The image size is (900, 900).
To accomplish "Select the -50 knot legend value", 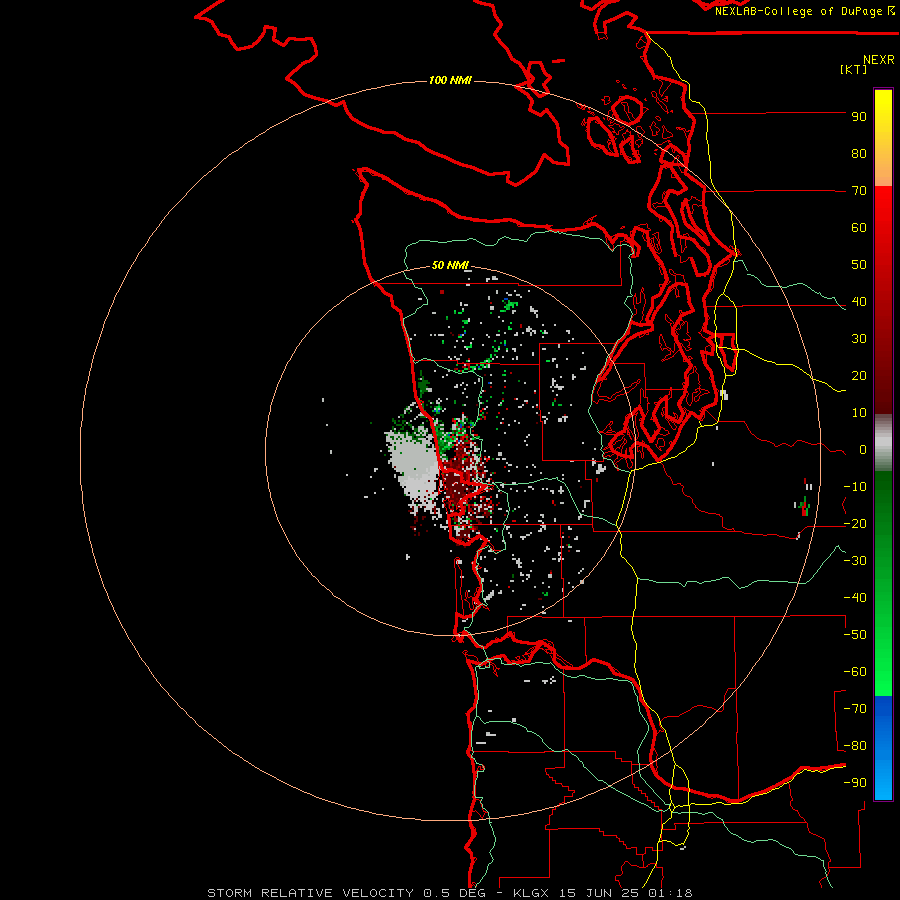I will pyautogui.click(x=855, y=635).
